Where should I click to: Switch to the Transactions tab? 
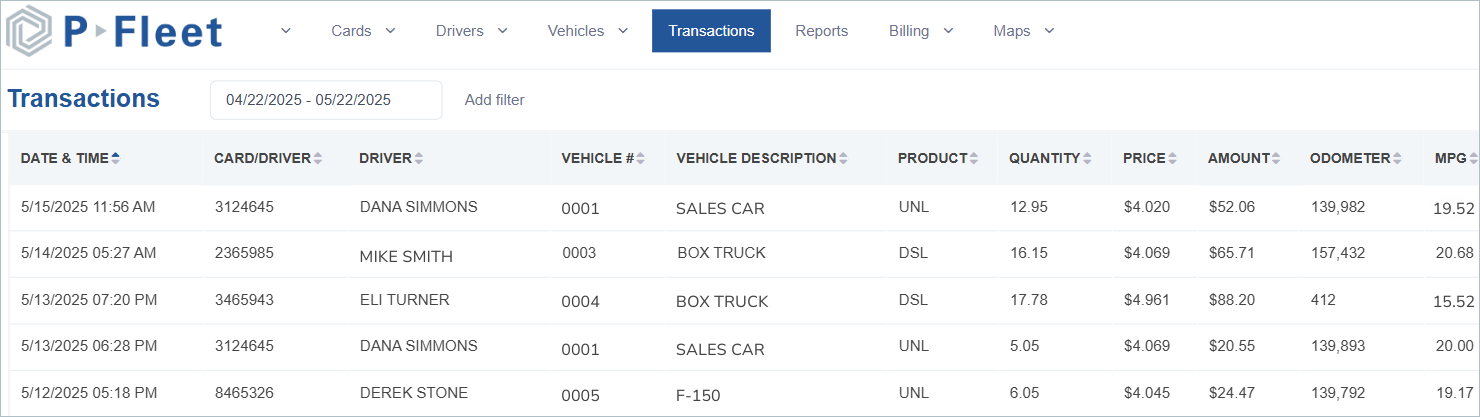tap(711, 31)
